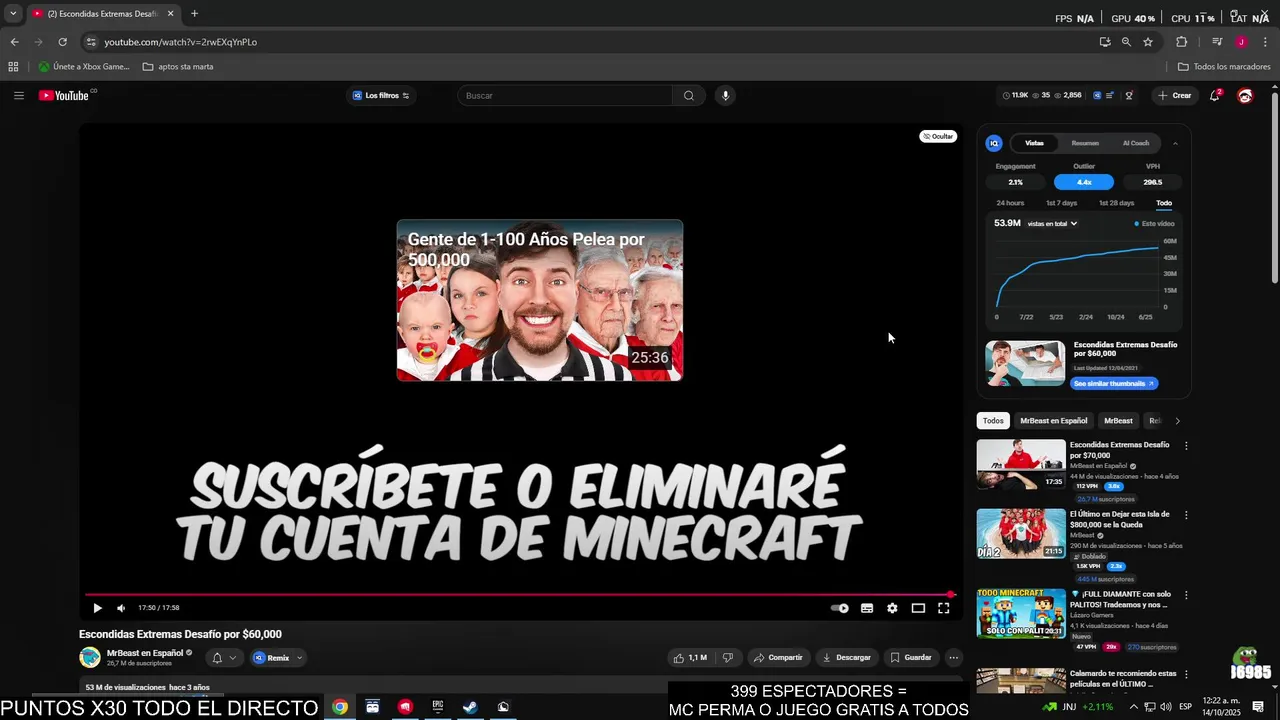Open Steam from the taskbar
The image size is (1280, 720).
470,707
